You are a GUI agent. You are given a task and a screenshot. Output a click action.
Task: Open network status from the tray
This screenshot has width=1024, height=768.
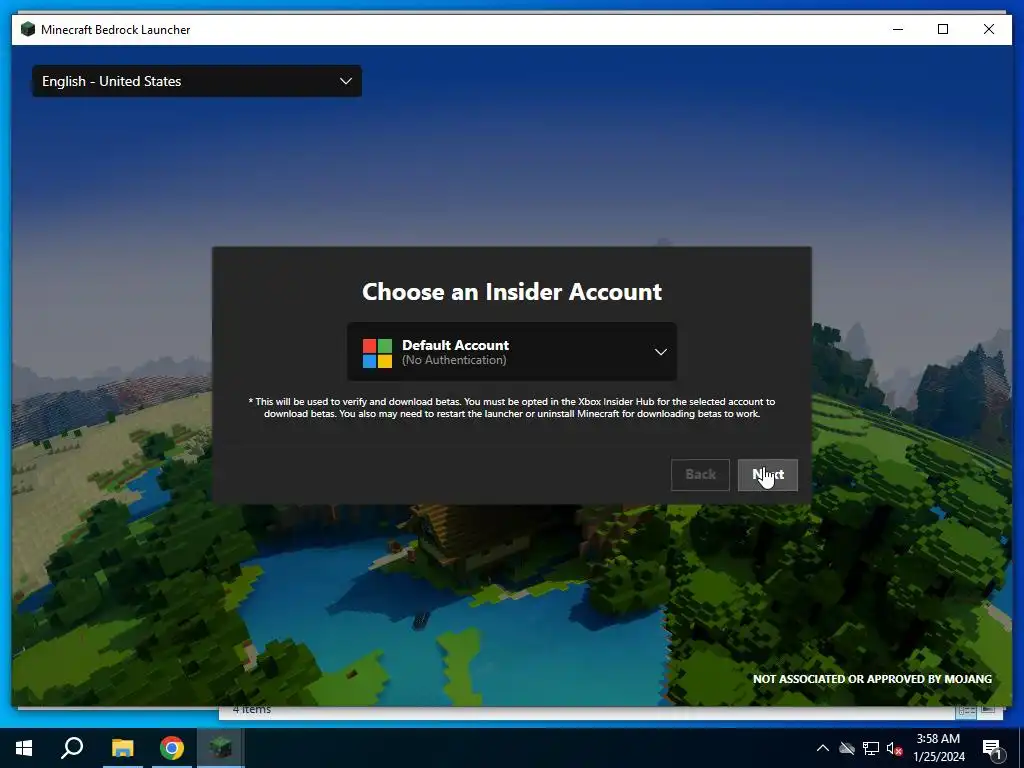871,748
